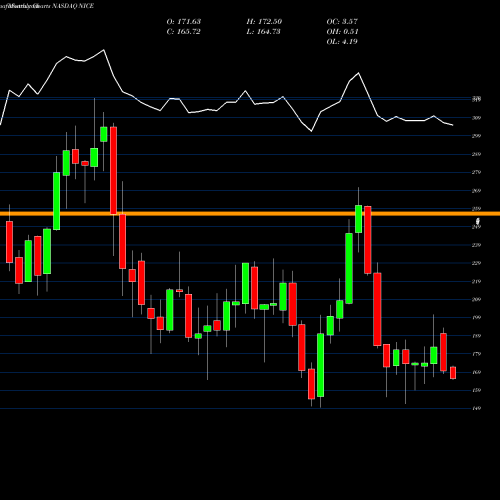Viewport: 500px width, 500px height.
Task: Click the 149 price axis label
Action: tap(477, 408)
